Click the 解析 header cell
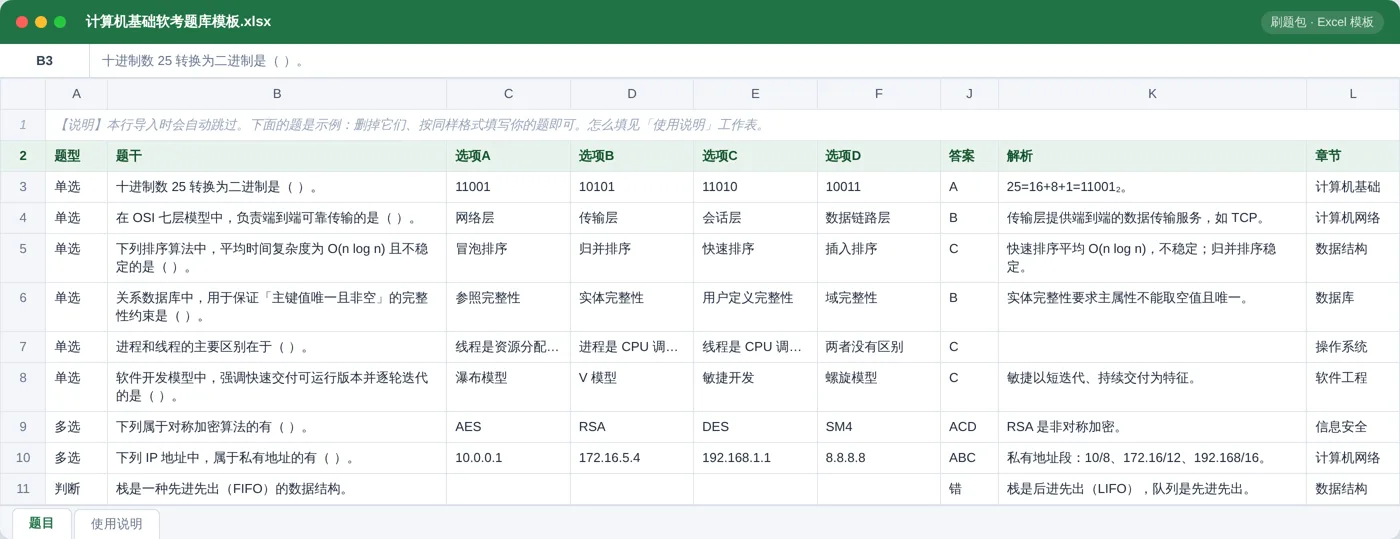Viewport: 1400px width, 539px height. click(x=1152, y=156)
